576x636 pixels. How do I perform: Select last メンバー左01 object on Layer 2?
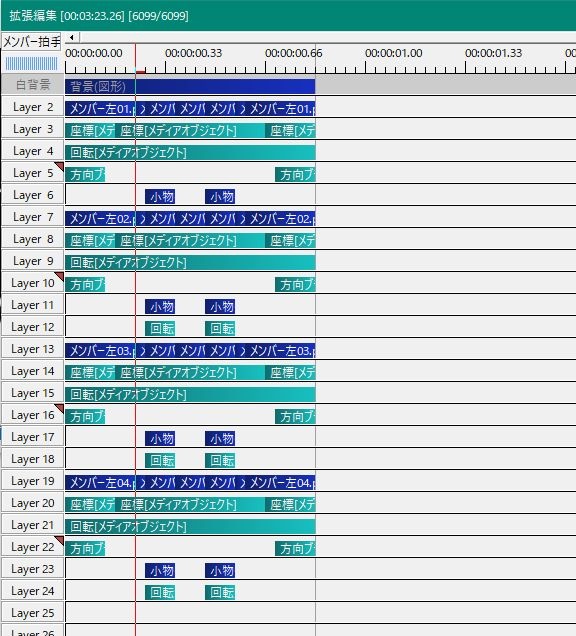[x=282, y=109]
